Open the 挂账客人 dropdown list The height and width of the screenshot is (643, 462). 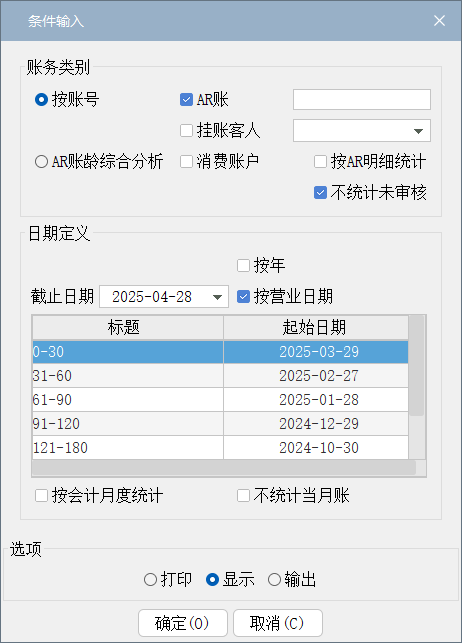[418, 131]
